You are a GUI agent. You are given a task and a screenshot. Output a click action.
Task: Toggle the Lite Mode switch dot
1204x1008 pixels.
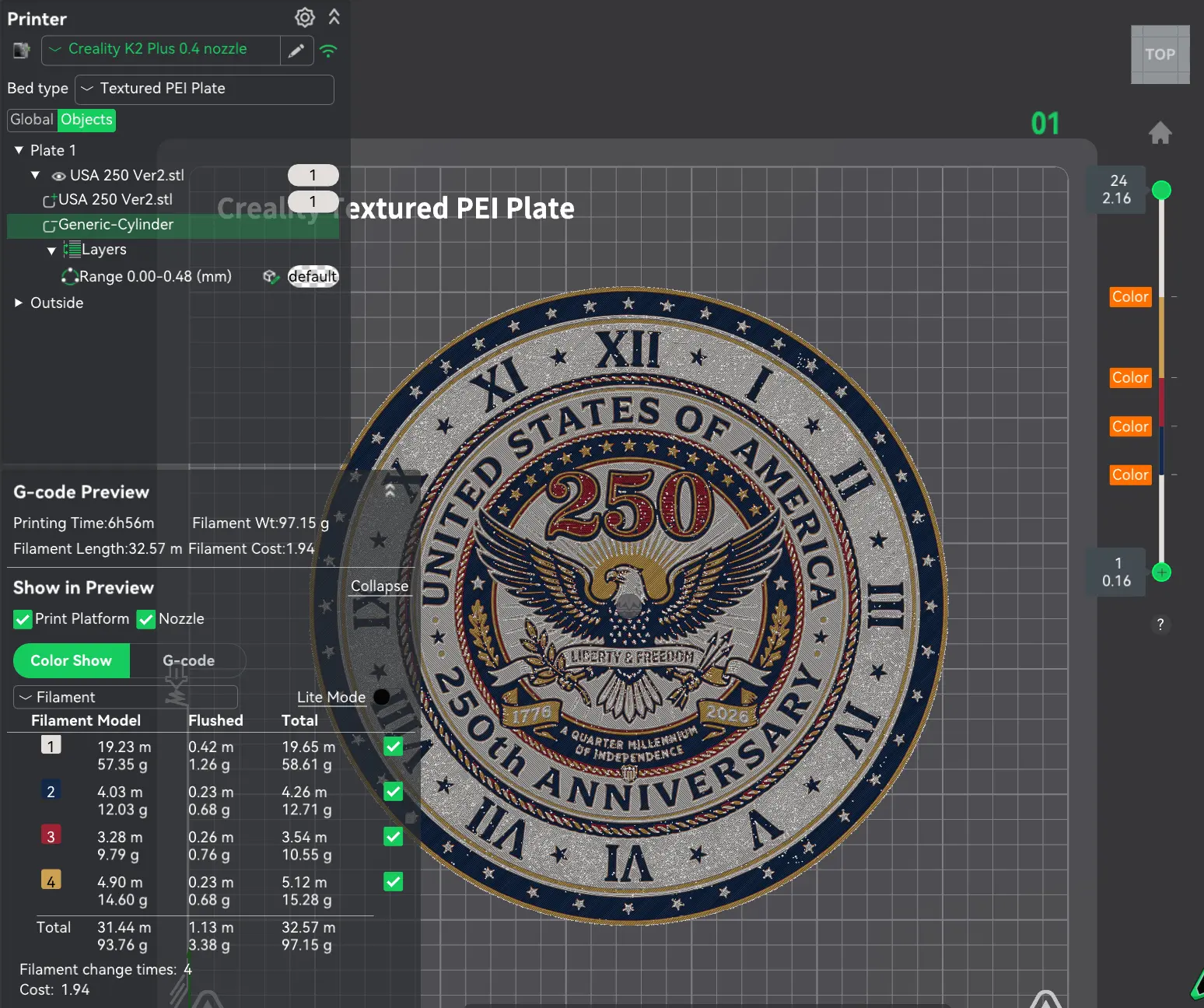click(x=382, y=698)
